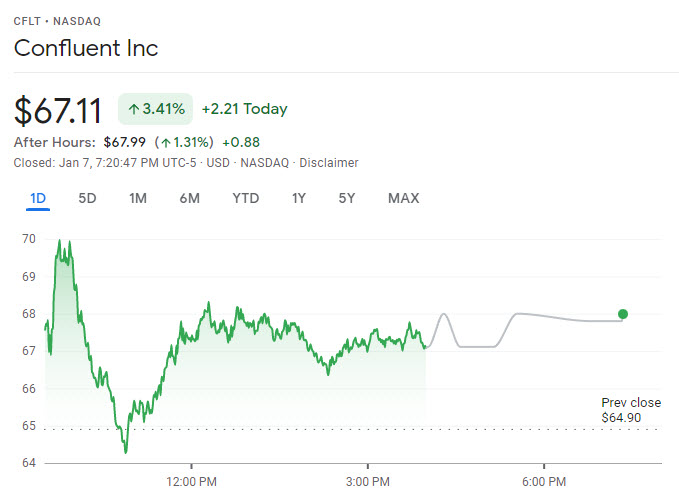Click the 67 price axis label
The image size is (679, 499).
click(29, 350)
